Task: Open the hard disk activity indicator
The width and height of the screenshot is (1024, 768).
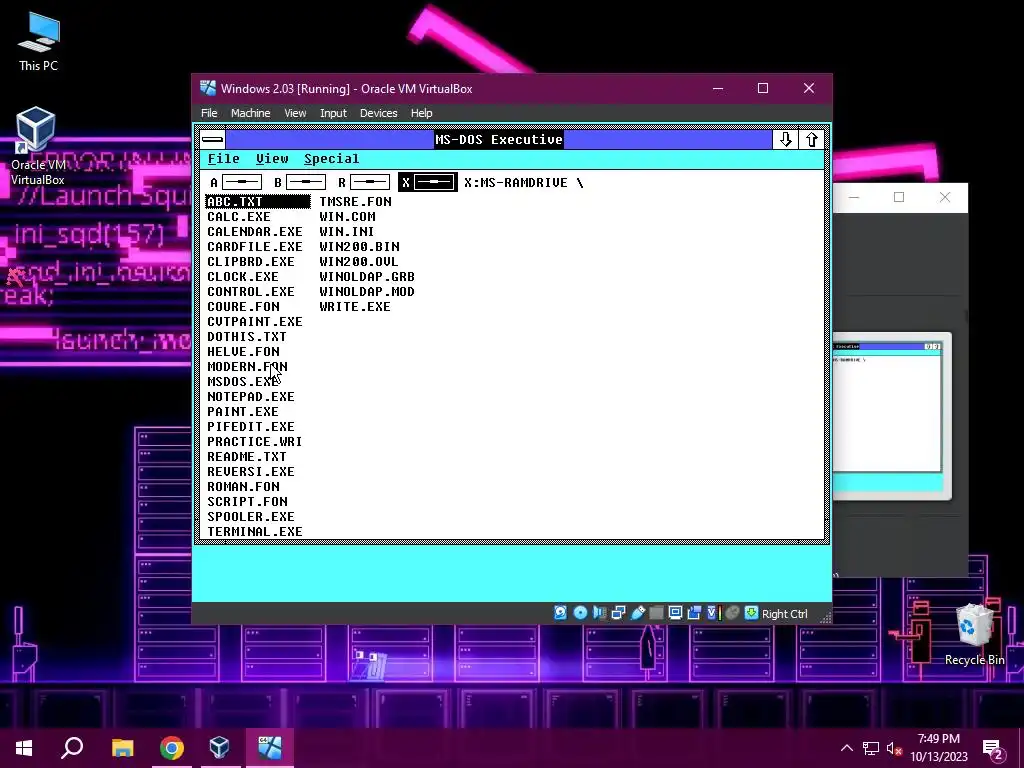Action: coord(560,613)
